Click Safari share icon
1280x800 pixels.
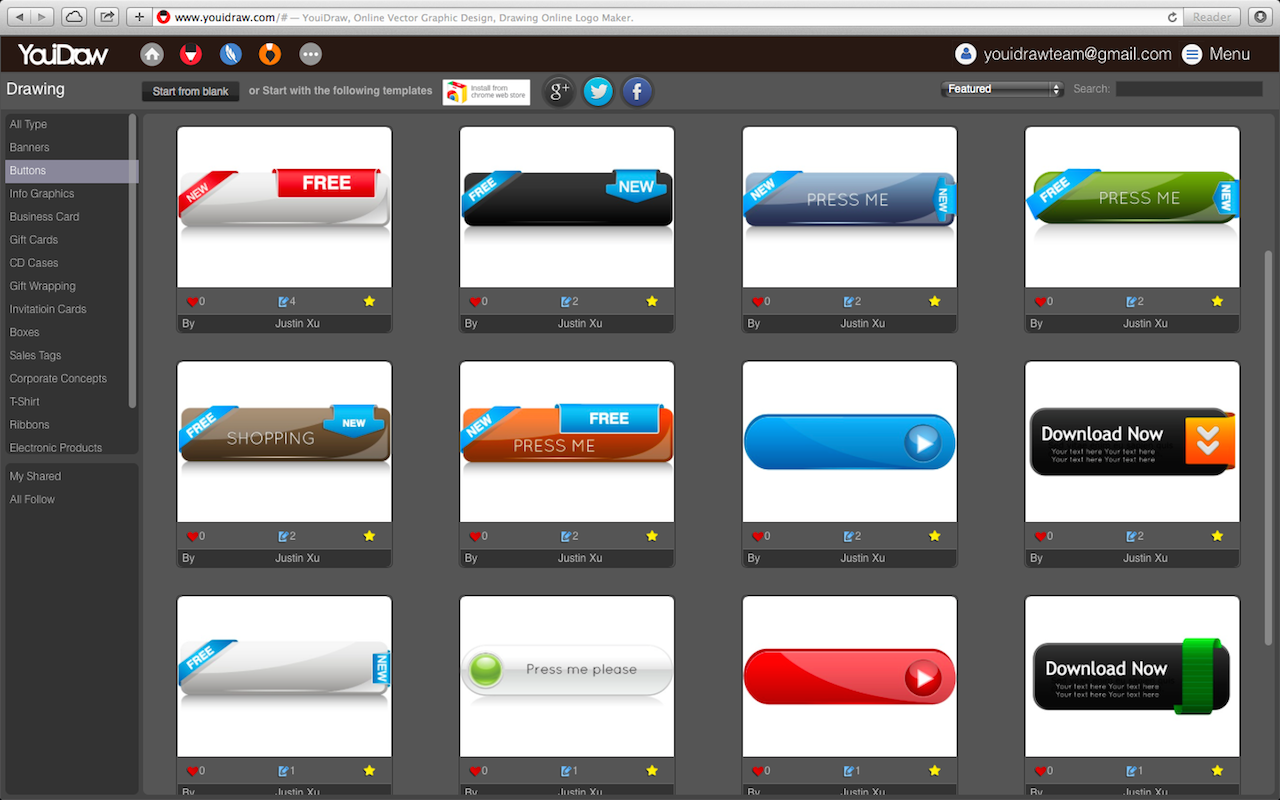[x=106, y=17]
